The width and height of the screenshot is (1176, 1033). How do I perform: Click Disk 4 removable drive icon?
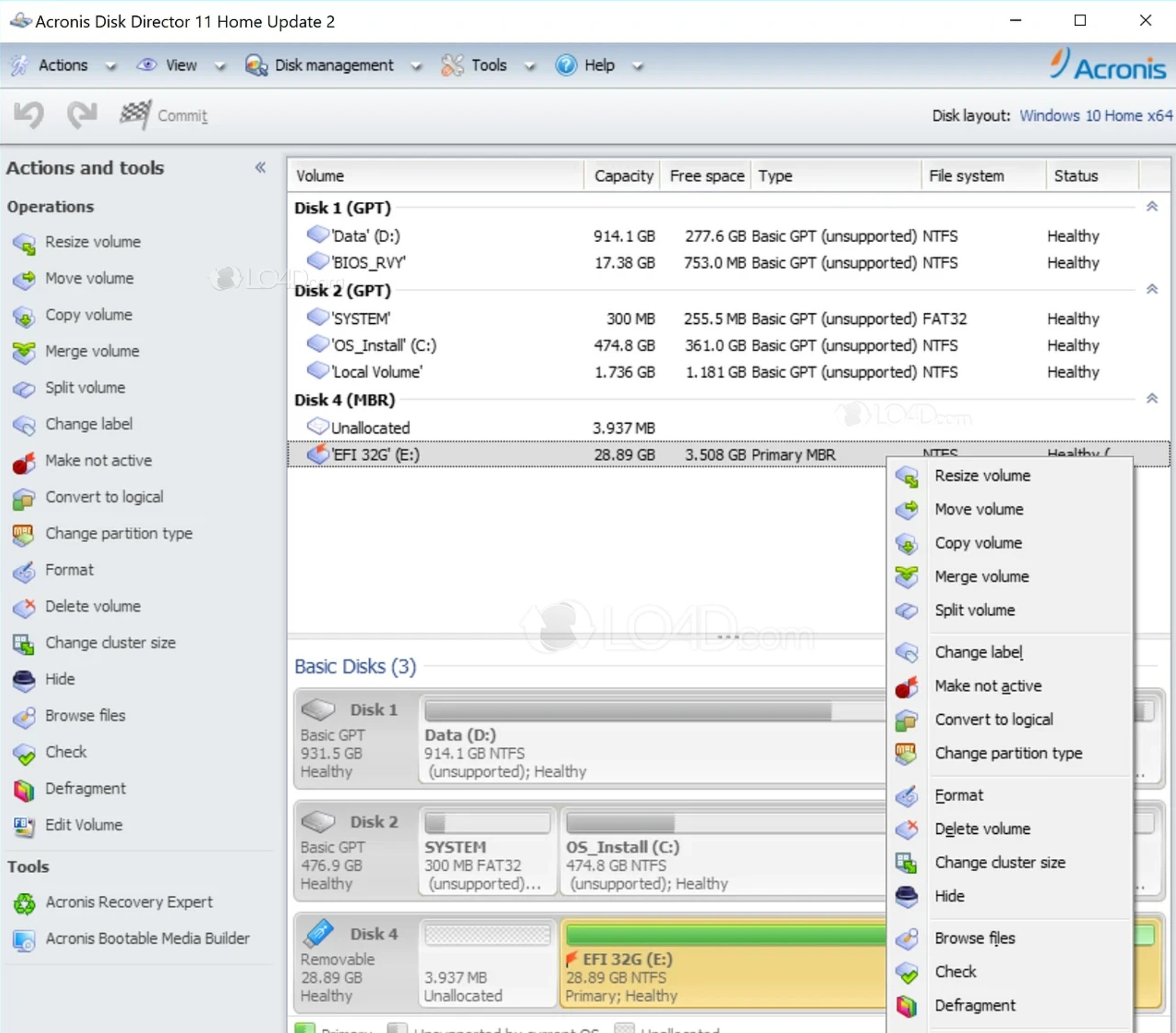coord(318,933)
